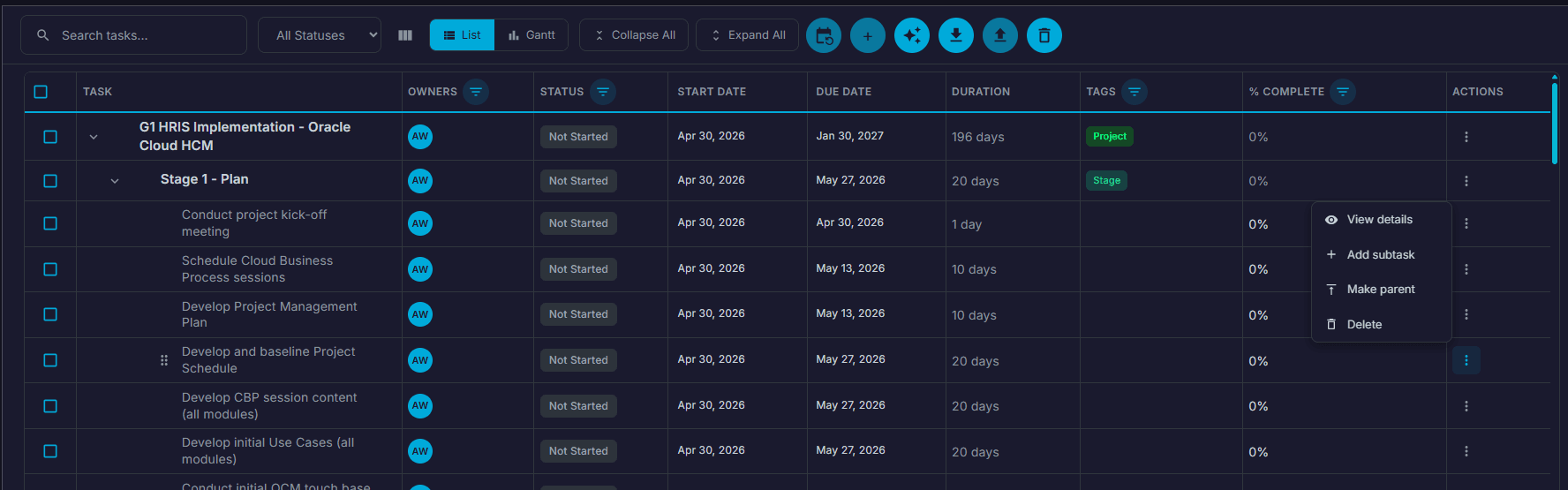Open the Conduct project kick-off meeting task

(254, 223)
